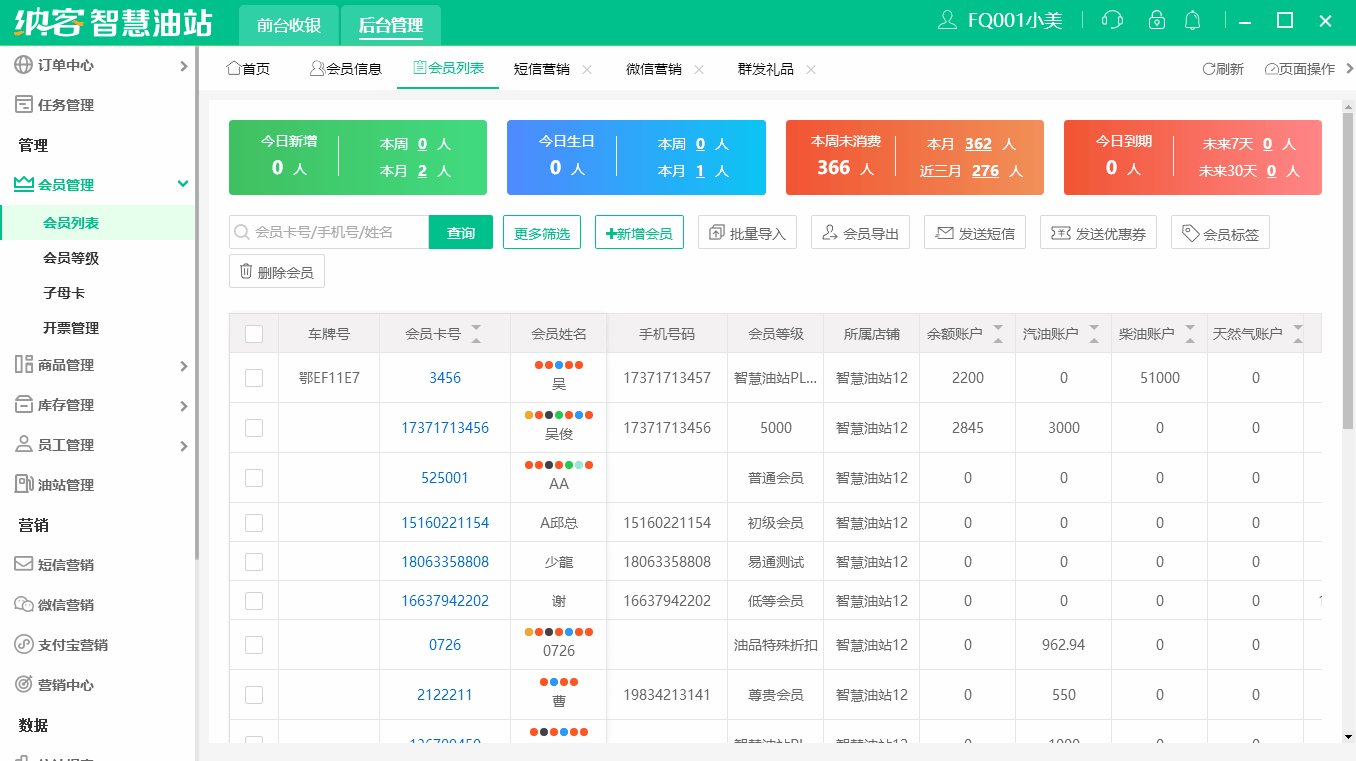Check the row checkbox for 鄂EF11E7
Screen dimensions: 1356x761
(x=253, y=377)
